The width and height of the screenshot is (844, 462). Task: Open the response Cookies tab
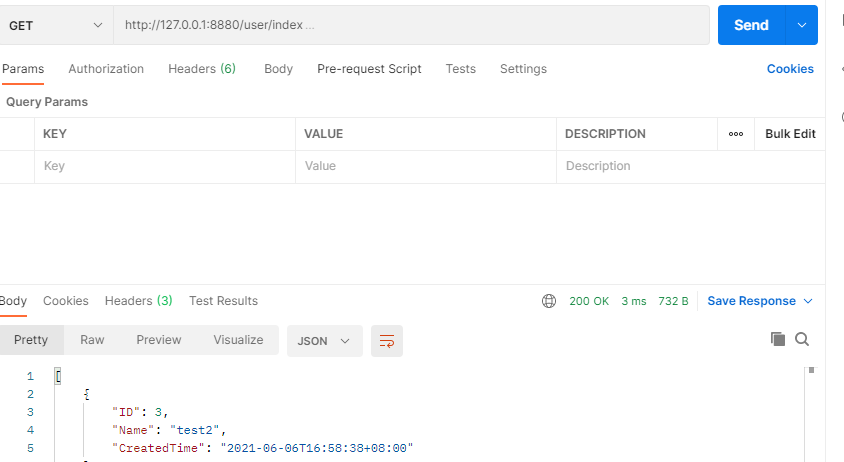[66, 301]
